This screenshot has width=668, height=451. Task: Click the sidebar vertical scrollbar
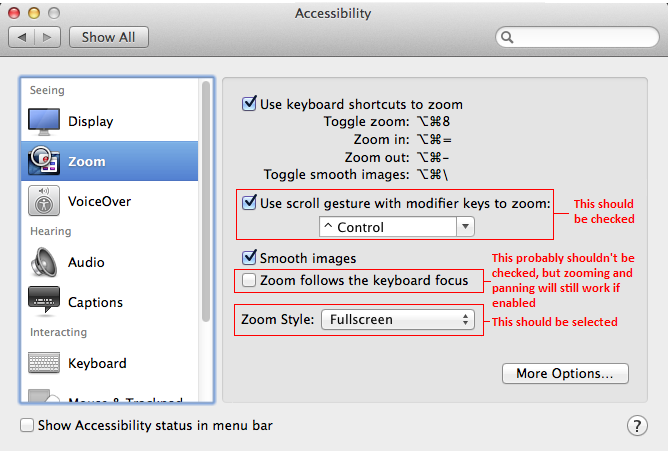[x=206, y=202]
